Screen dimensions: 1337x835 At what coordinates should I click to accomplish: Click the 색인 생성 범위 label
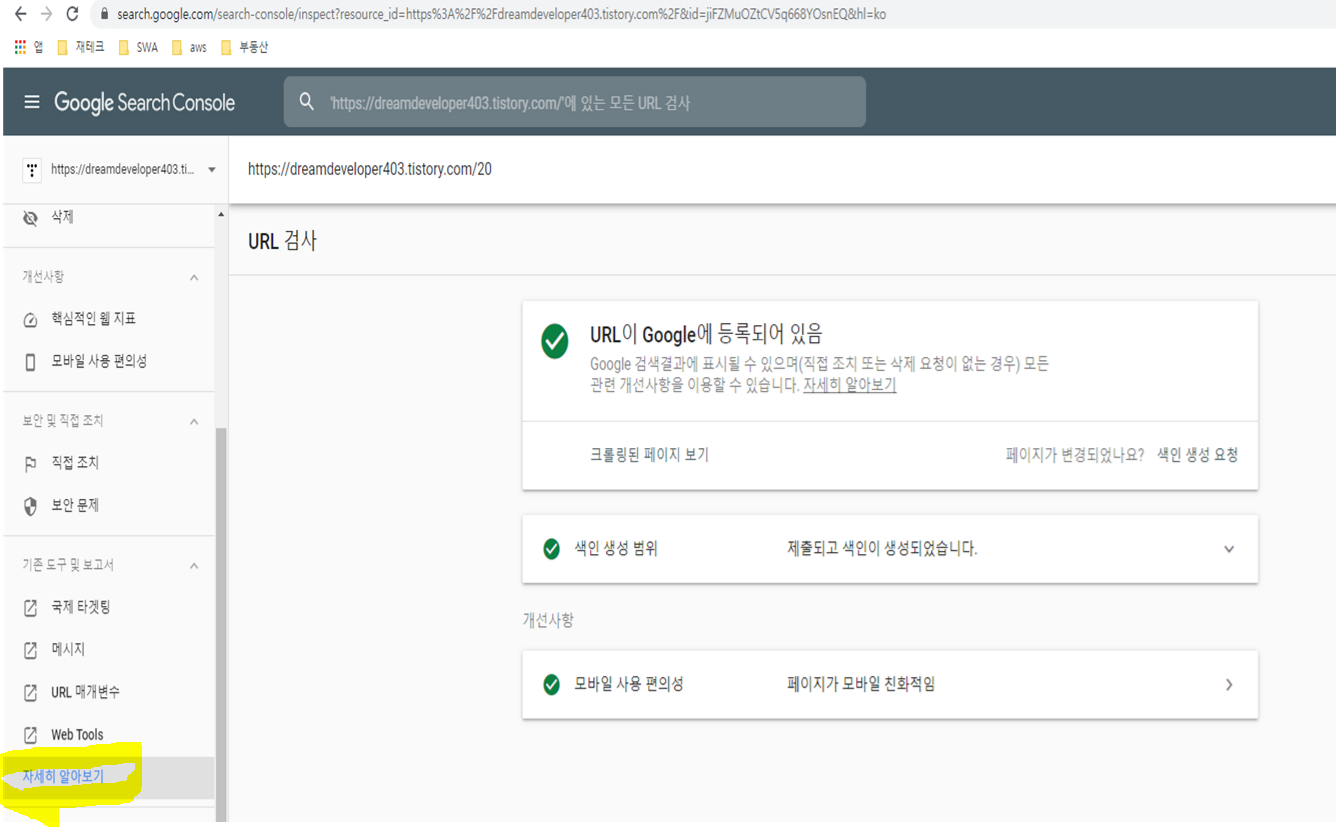tap(616, 549)
